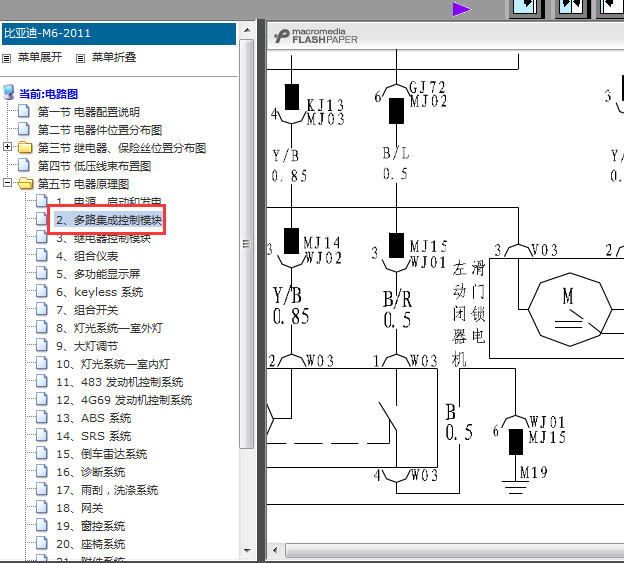Select 2、多路集成控制模块
Viewport: 624px width, 563px height.
coord(109,220)
